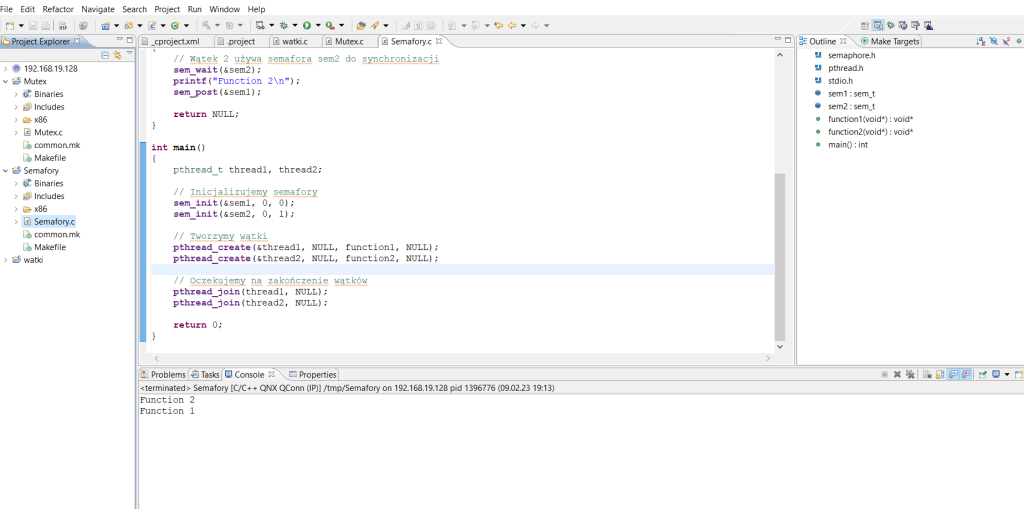Screen dimensions: 1024x509
Task: Select Mutex.c file in Project Explorer
Action: point(48,132)
